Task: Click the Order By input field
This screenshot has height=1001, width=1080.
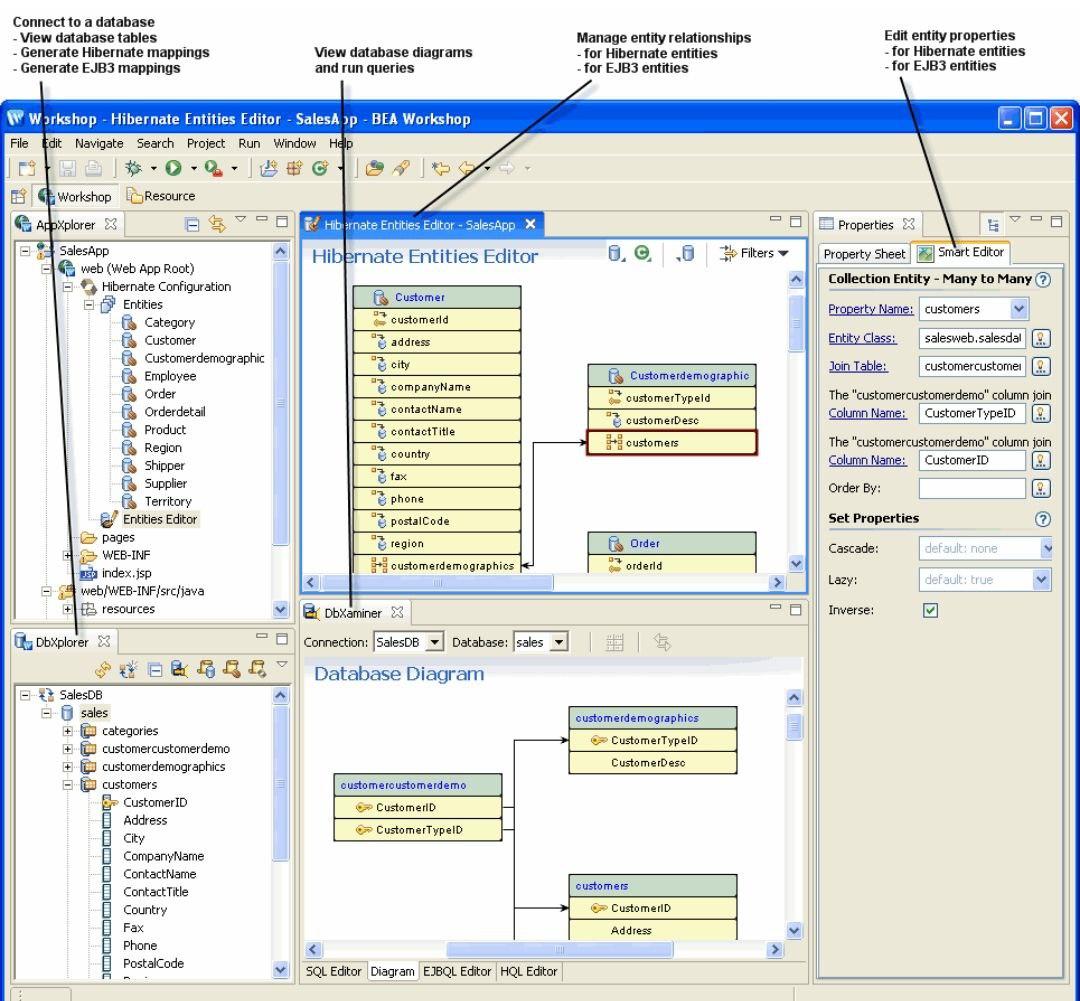Action: click(972, 488)
